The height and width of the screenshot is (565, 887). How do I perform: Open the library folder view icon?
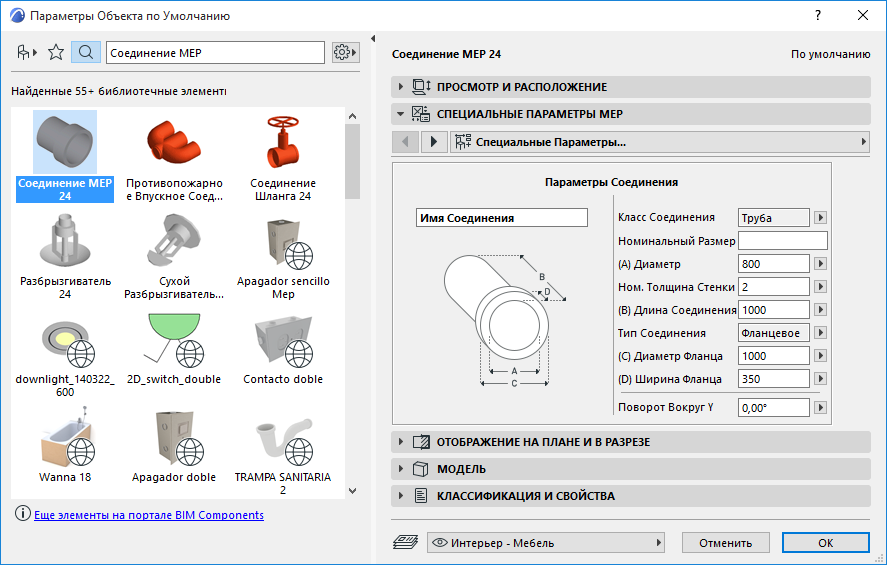tap(26, 53)
